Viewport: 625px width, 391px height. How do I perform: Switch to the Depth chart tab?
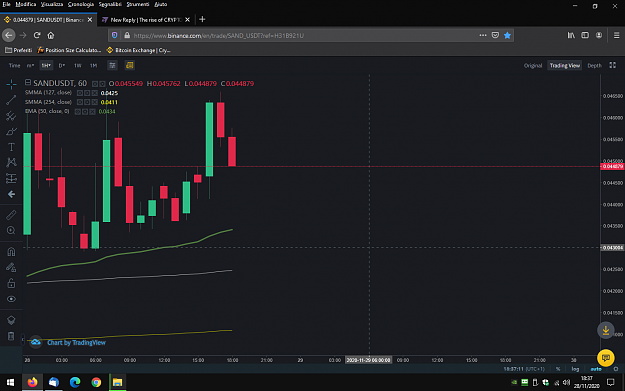pos(594,65)
